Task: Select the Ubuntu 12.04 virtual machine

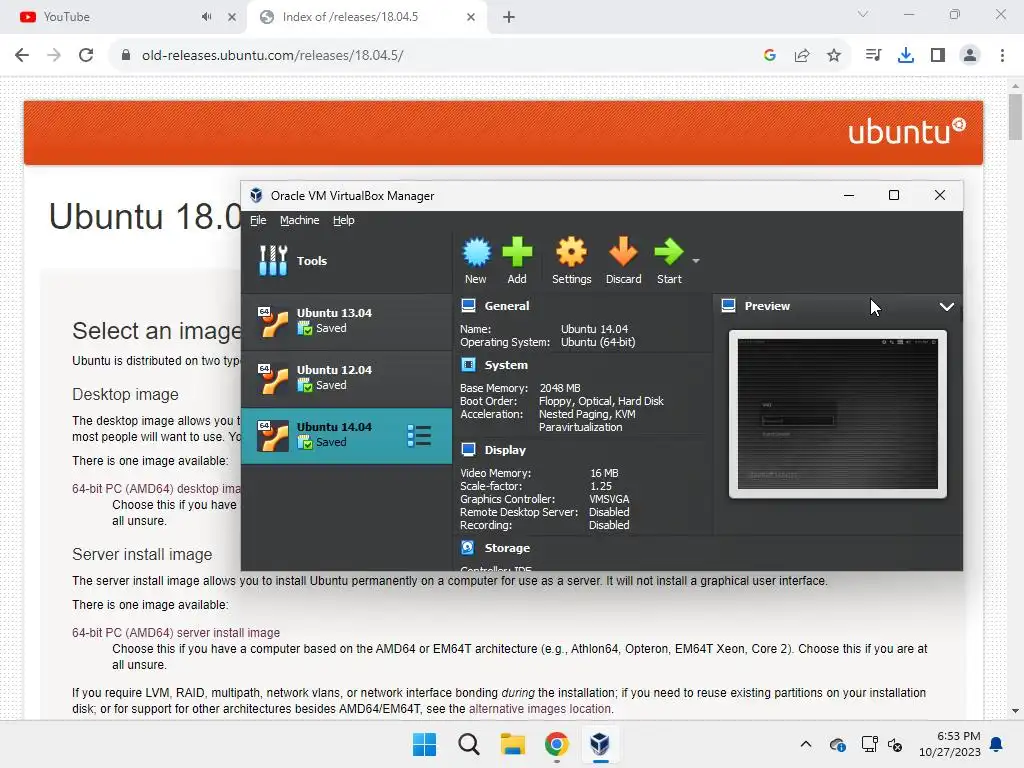Action: click(x=346, y=377)
